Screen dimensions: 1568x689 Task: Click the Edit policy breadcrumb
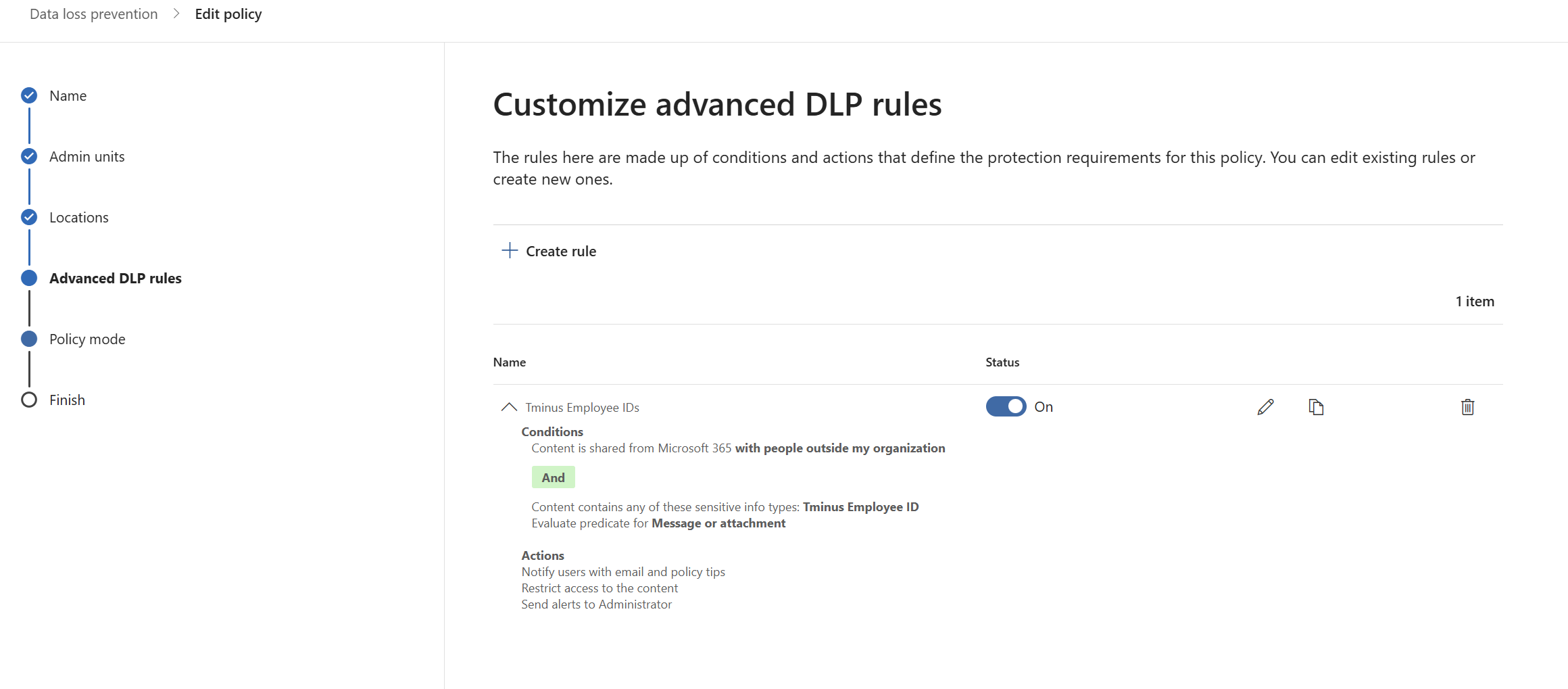[x=228, y=14]
